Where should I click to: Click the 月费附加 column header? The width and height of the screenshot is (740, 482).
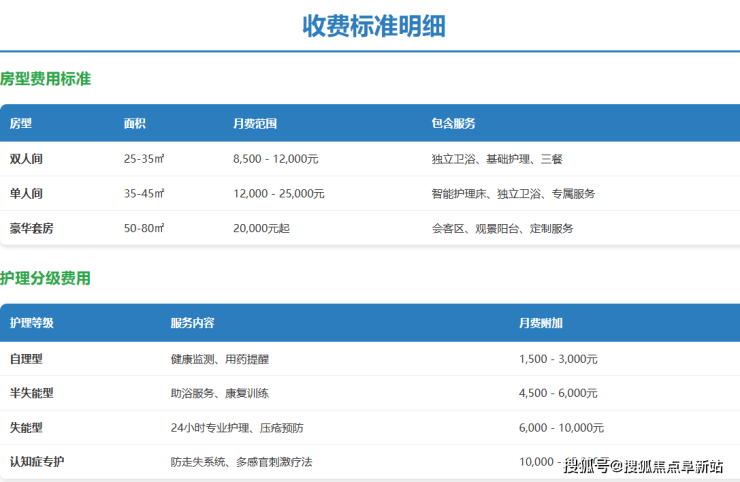tap(541, 323)
